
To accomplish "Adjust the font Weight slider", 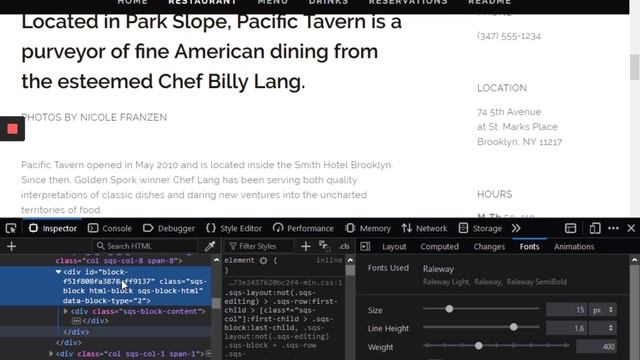I will click(496, 346).
